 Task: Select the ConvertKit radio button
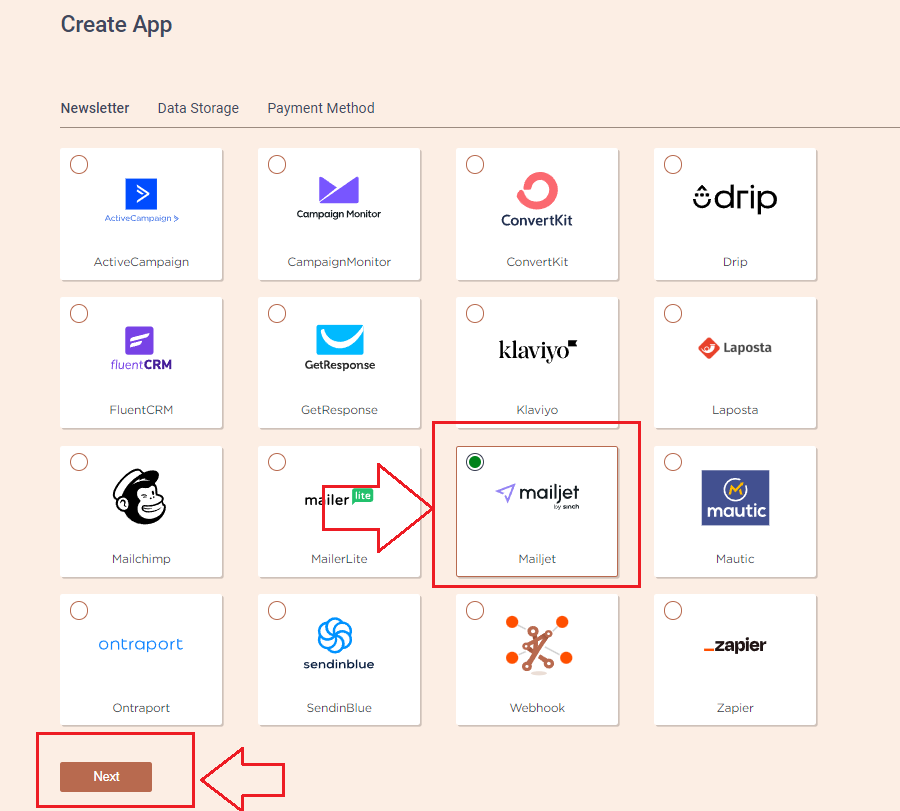point(475,165)
